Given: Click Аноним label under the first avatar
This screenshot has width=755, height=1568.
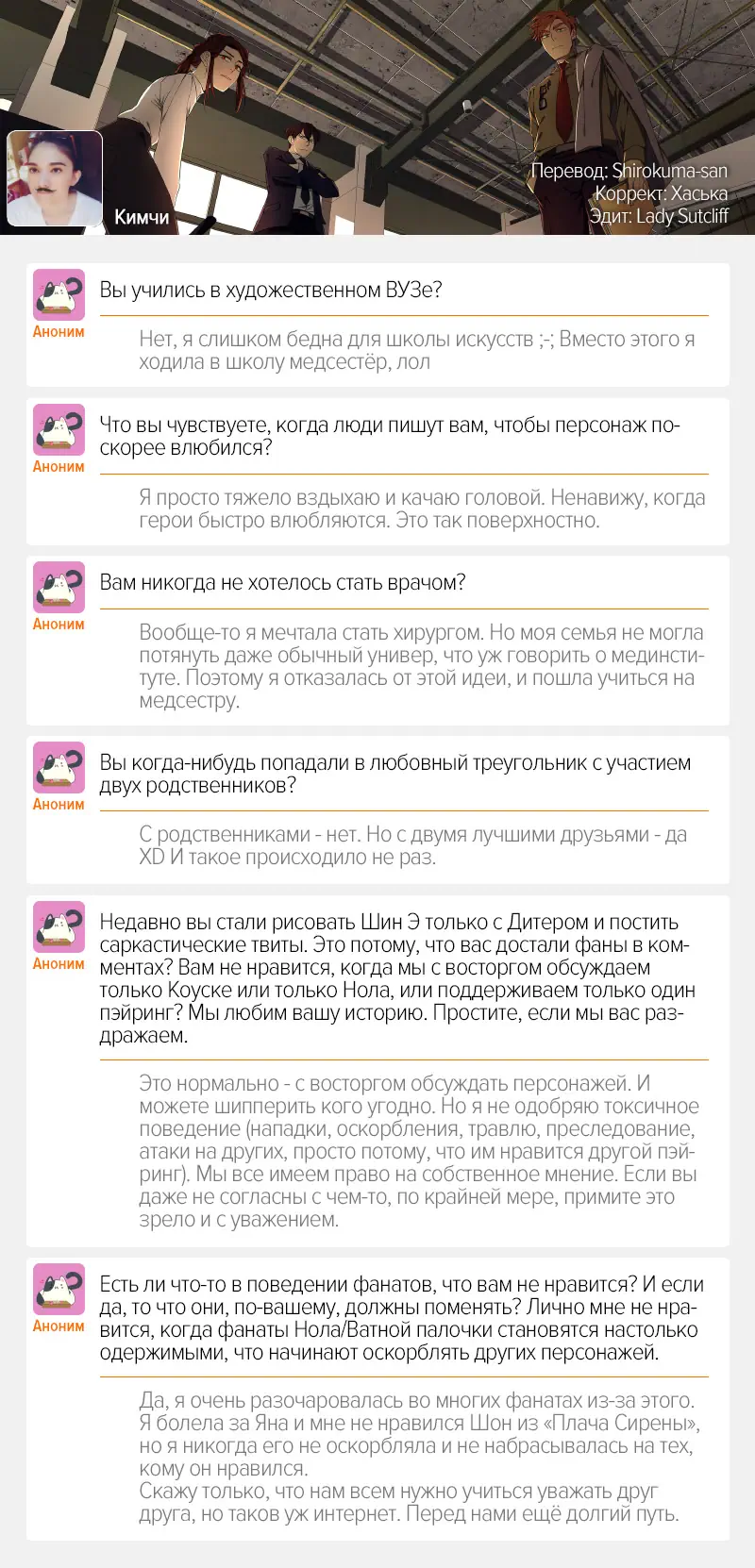Looking at the screenshot, I should (59, 332).
